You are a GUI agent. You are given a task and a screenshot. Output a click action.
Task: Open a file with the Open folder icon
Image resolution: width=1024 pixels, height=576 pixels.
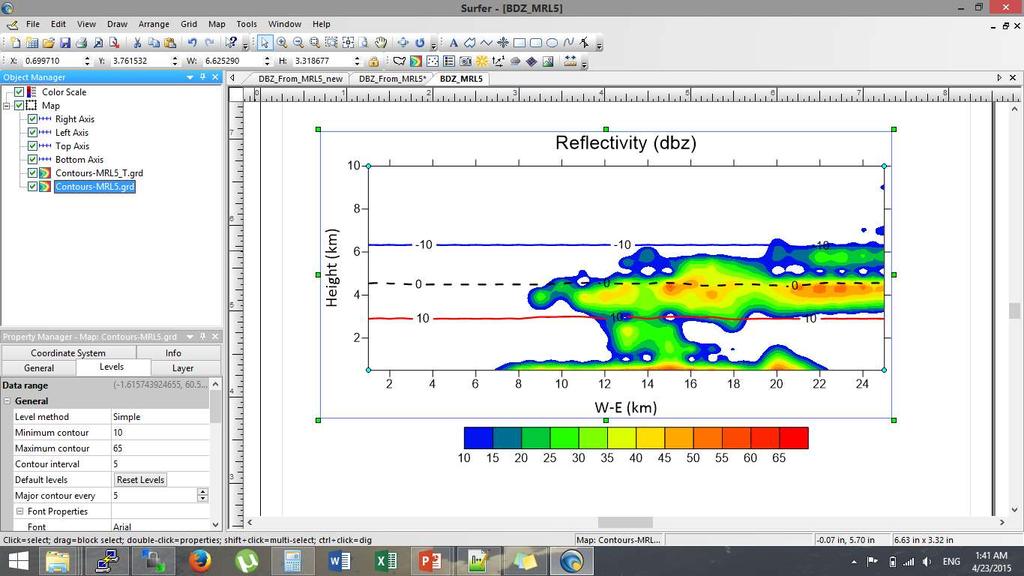48,42
